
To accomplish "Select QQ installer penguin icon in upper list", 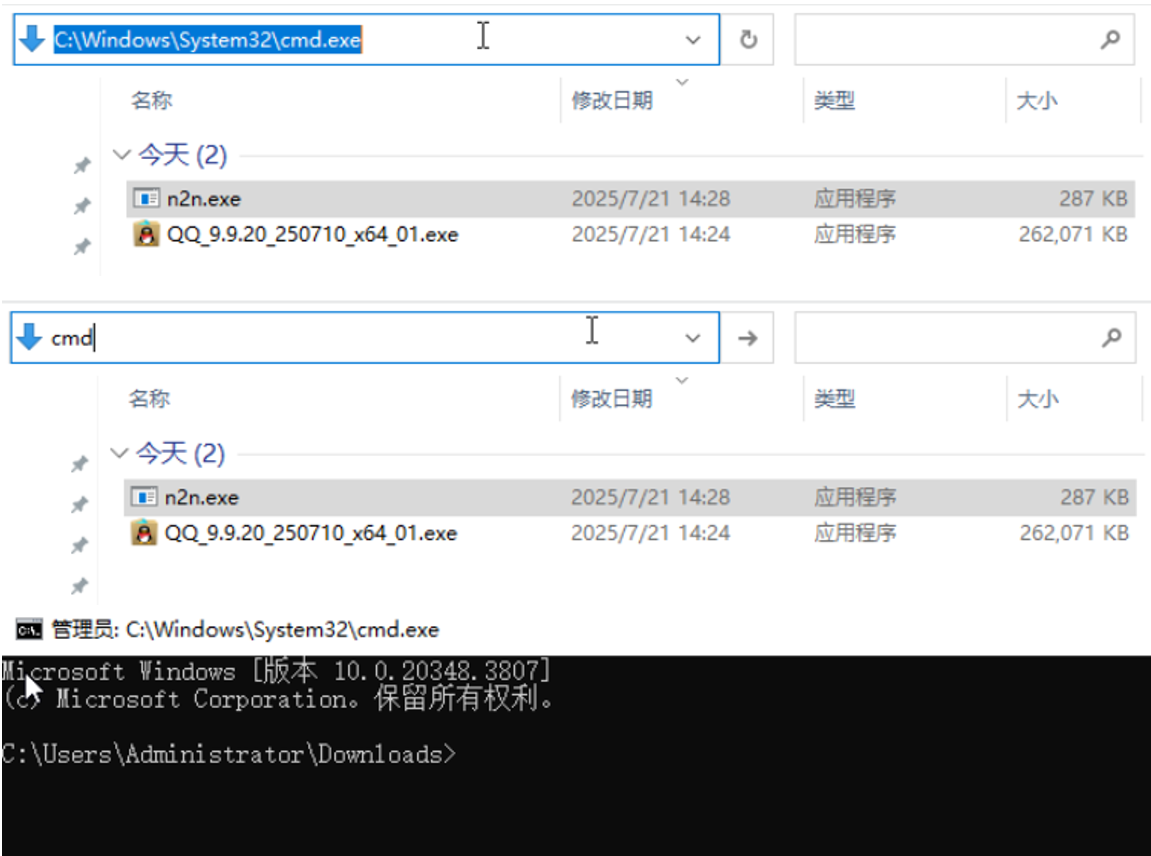I will click(146, 234).
